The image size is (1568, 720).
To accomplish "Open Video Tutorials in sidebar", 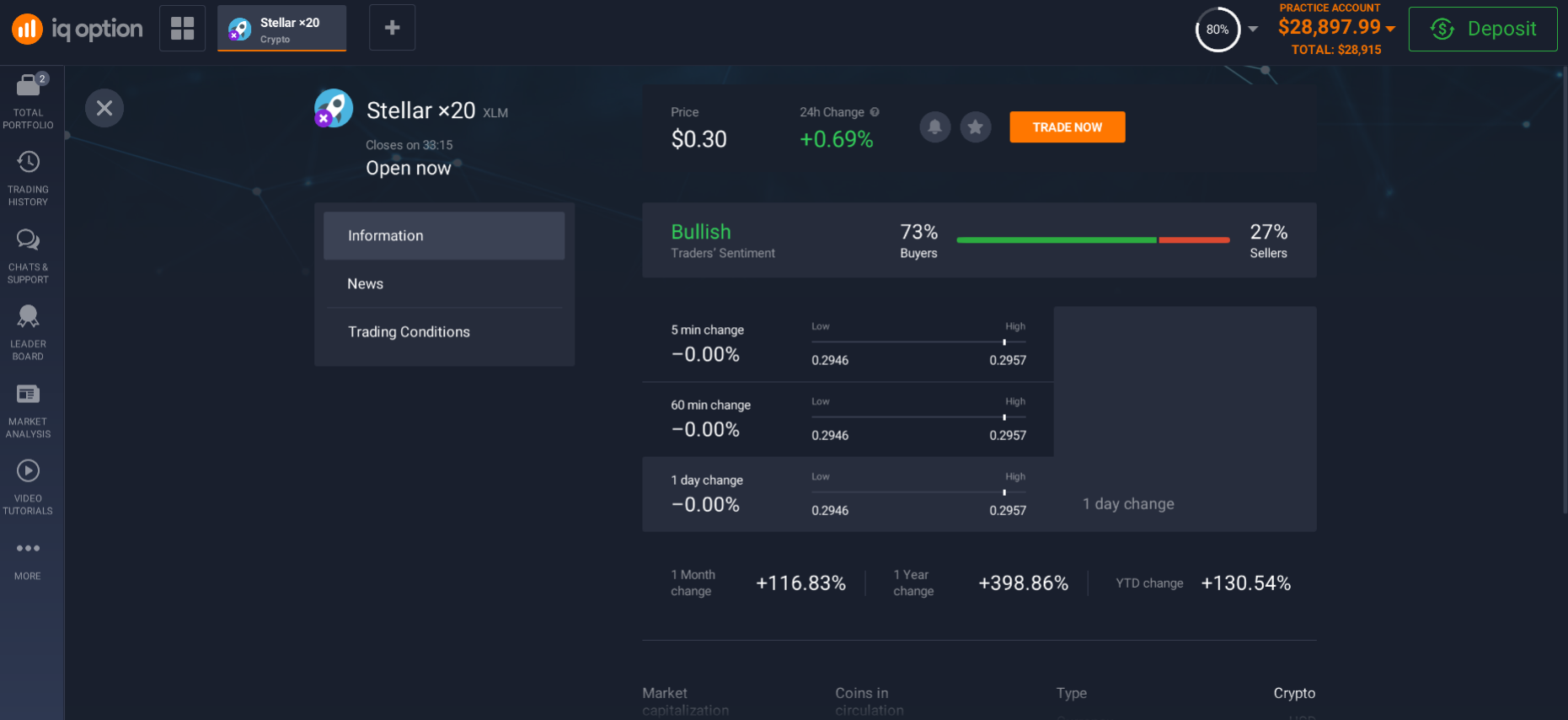I will click(x=28, y=487).
